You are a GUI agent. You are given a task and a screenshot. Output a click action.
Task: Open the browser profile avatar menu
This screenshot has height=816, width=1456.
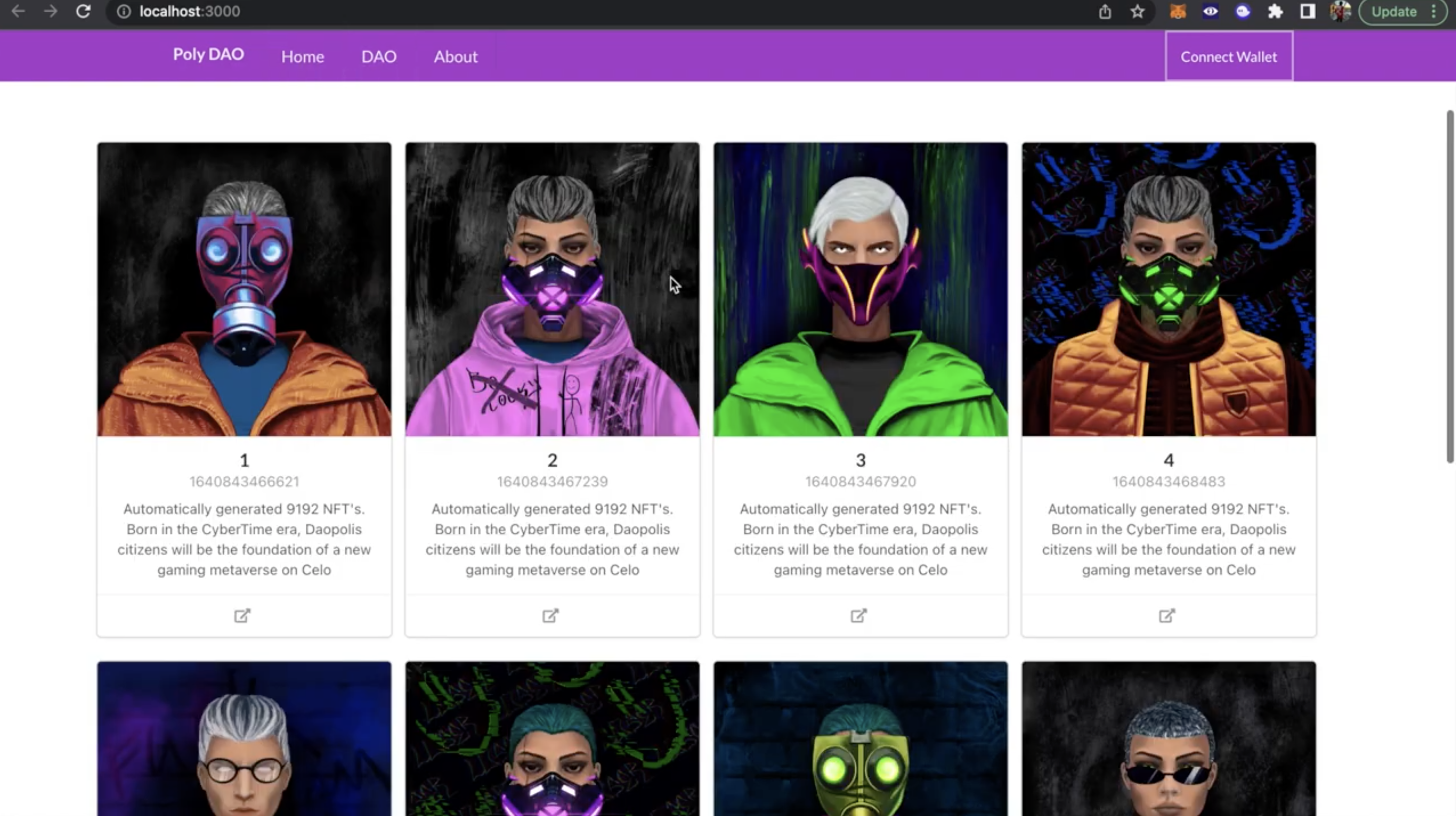click(x=1339, y=11)
